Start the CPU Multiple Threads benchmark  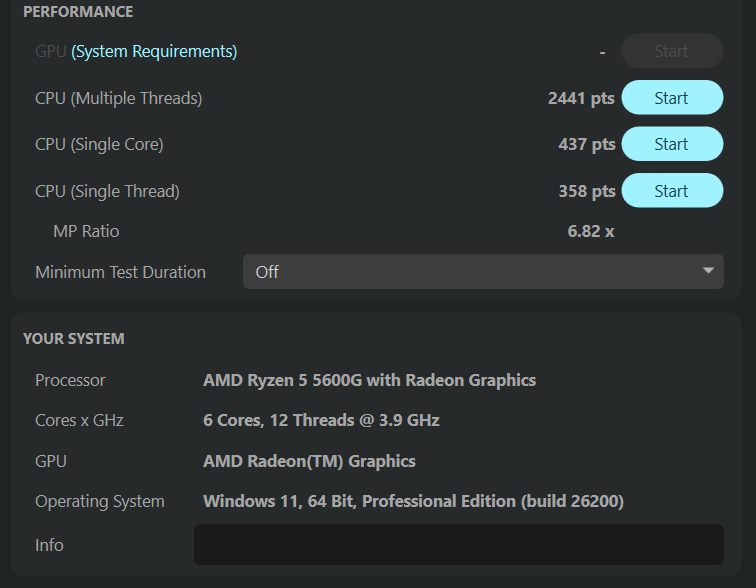[x=672, y=98]
